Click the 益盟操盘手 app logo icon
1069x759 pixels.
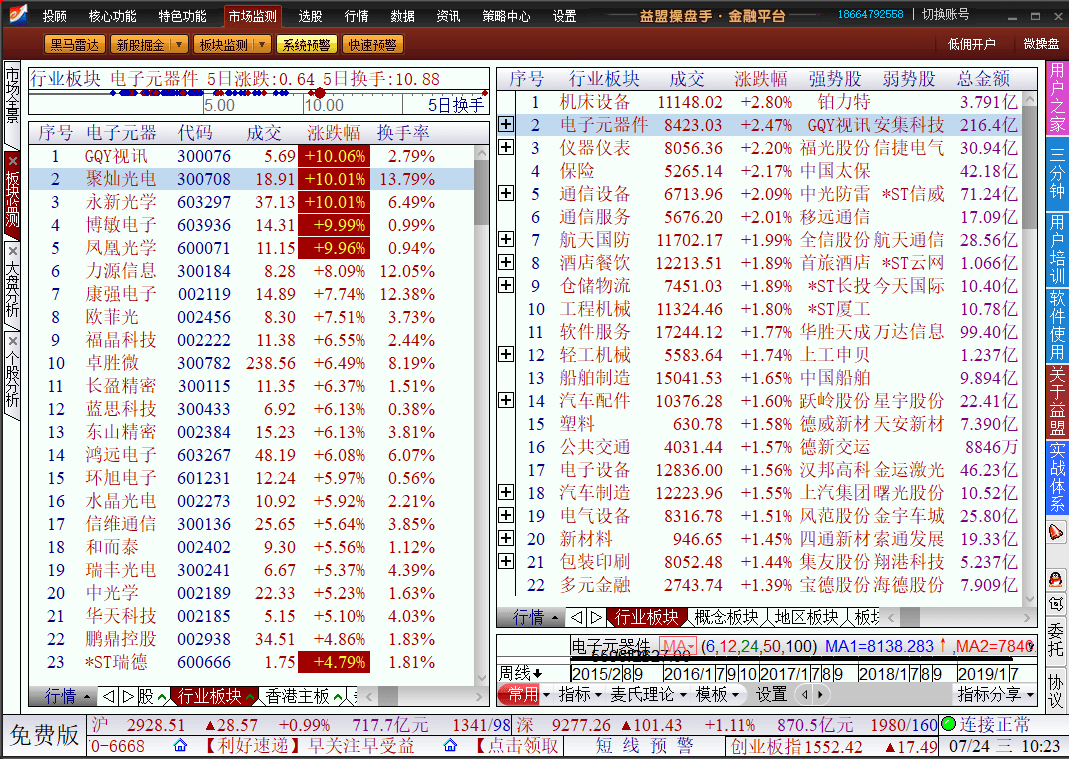pyautogui.click(x=18, y=14)
